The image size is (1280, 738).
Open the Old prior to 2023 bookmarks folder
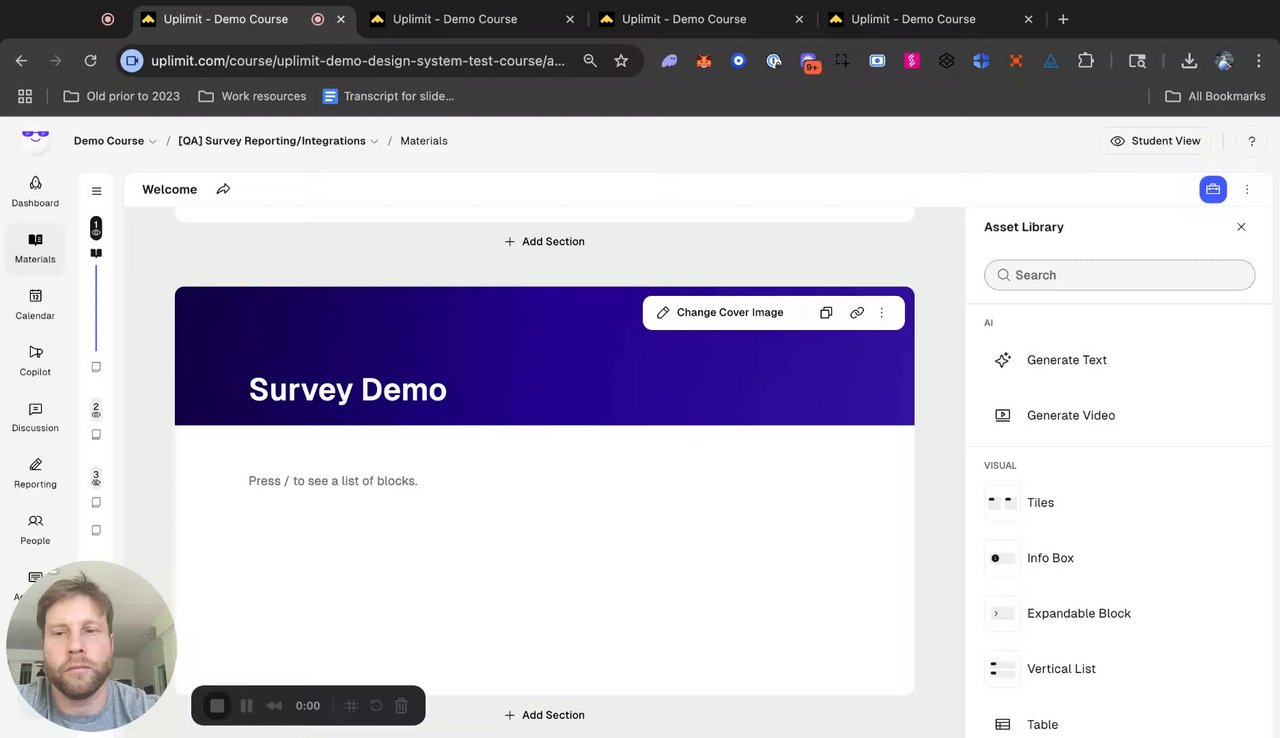coord(122,96)
